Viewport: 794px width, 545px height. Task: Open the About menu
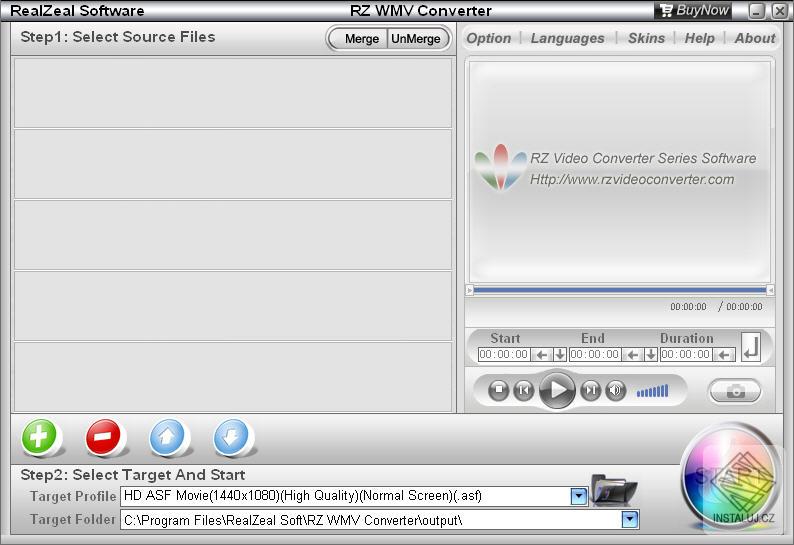coord(755,38)
